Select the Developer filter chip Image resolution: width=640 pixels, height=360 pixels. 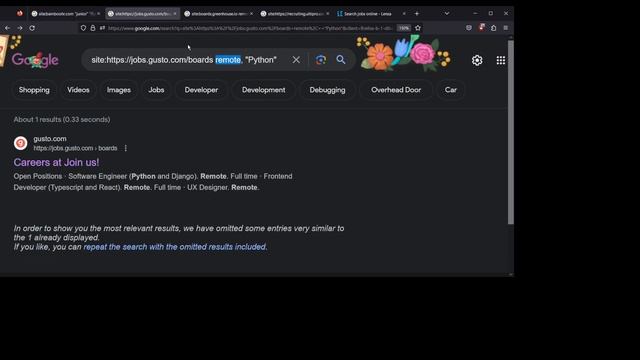pyautogui.click(x=201, y=90)
